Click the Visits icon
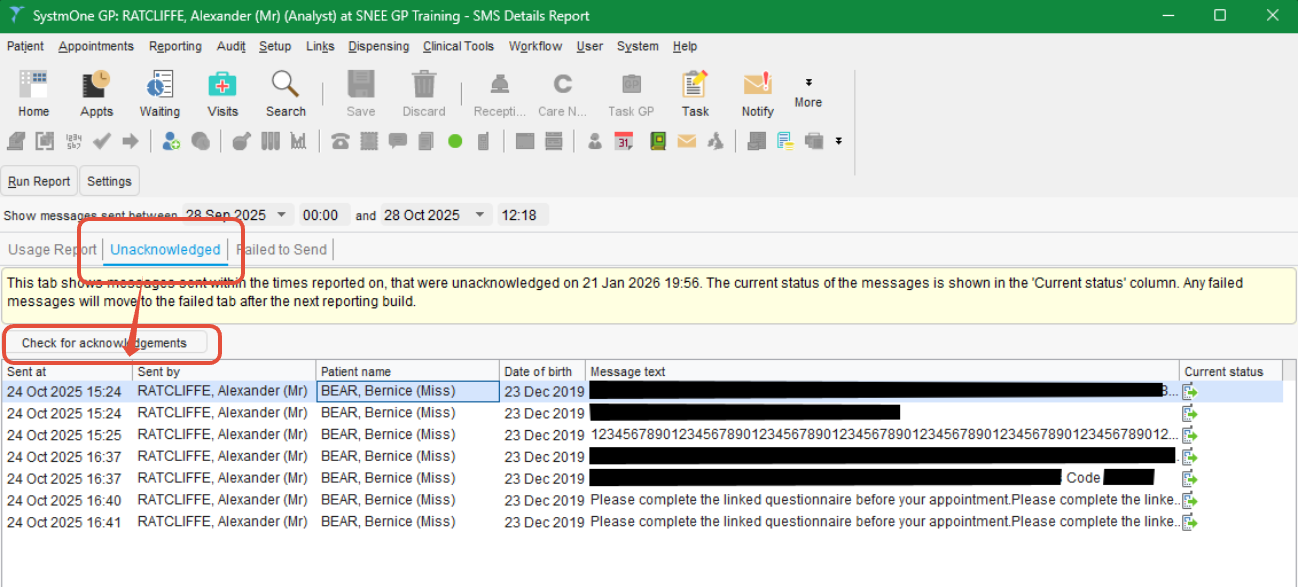 click(x=222, y=92)
